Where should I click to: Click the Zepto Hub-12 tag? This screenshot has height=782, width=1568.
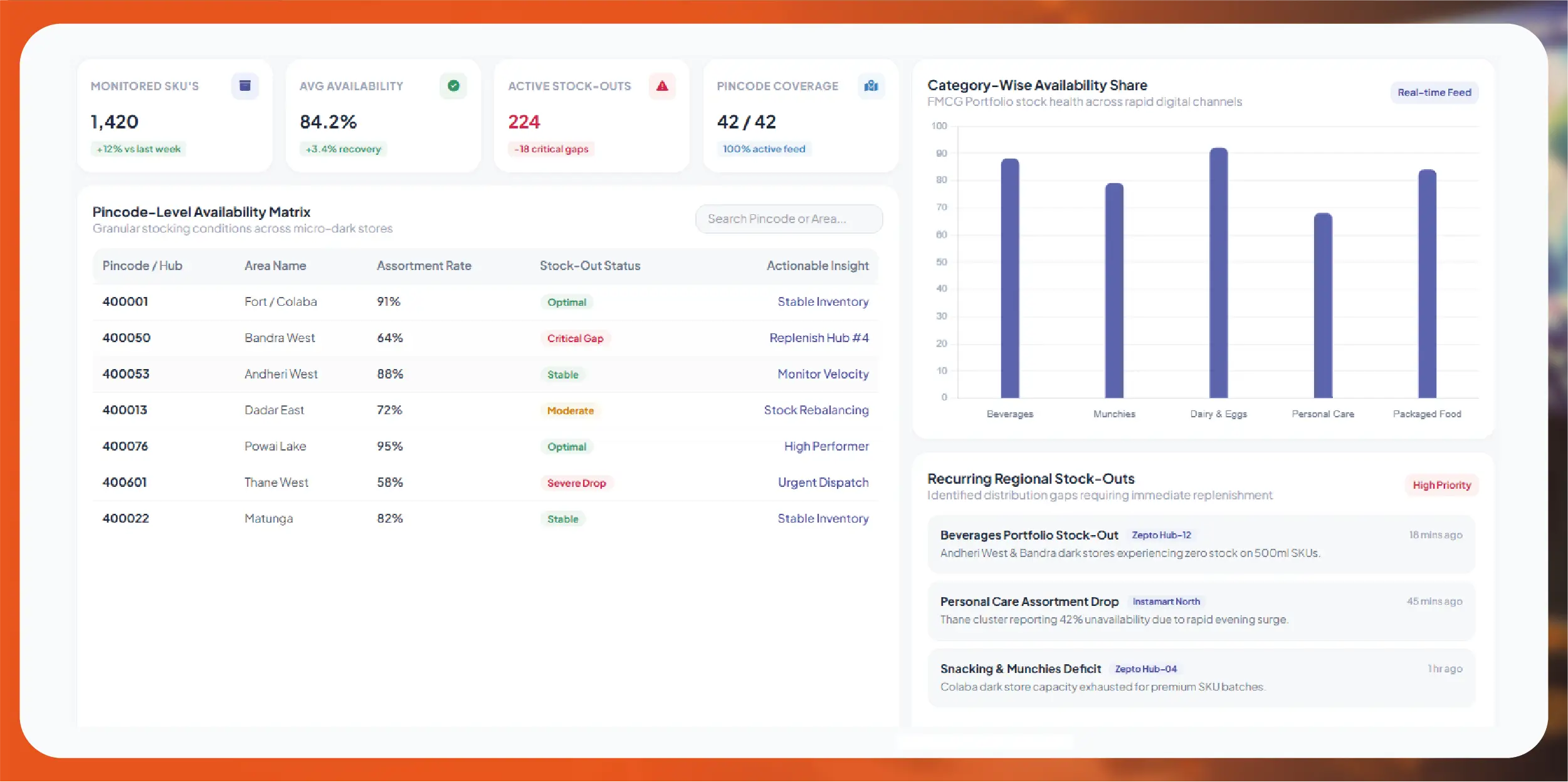[1161, 535]
